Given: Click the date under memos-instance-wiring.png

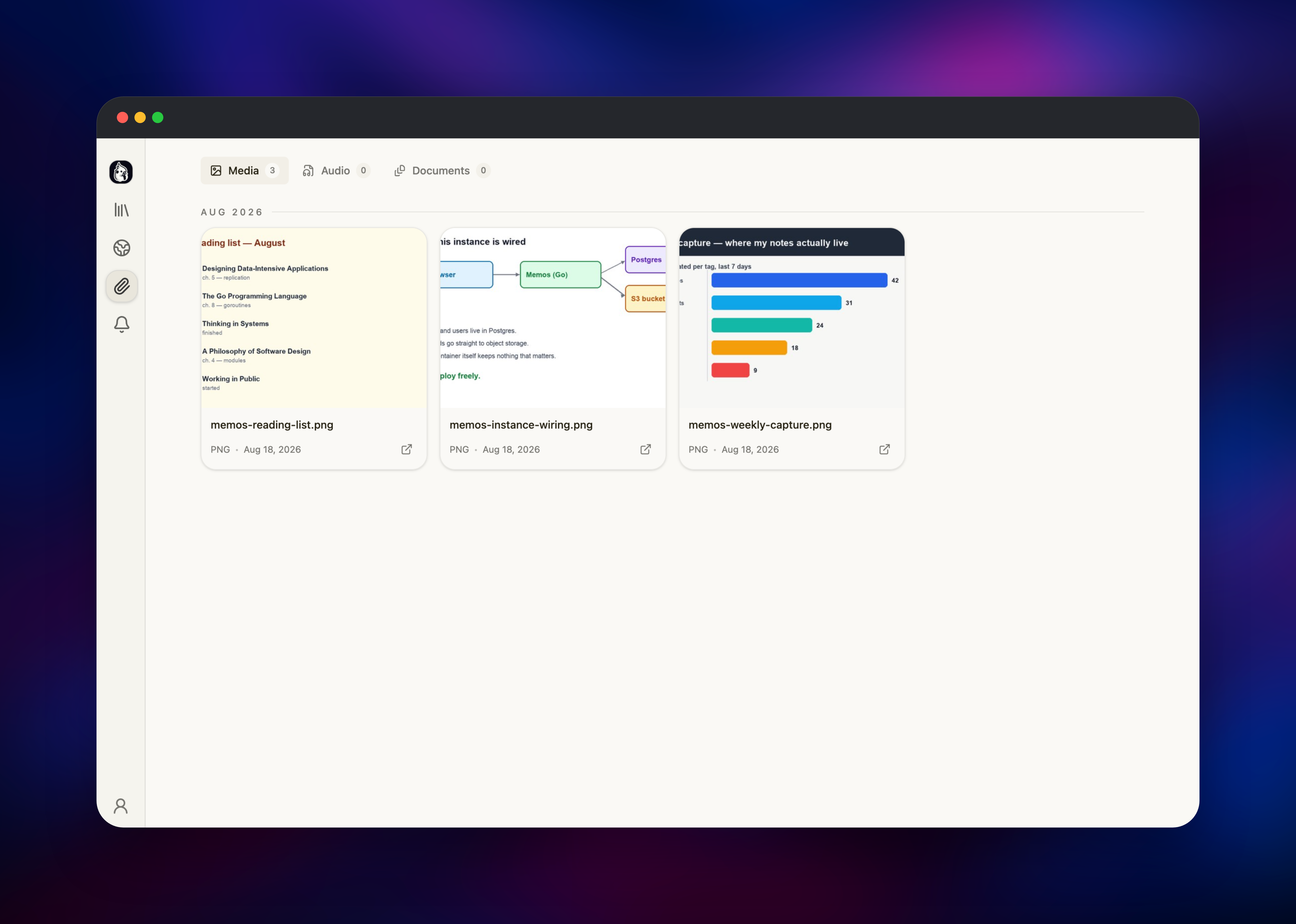Looking at the screenshot, I should click(511, 449).
